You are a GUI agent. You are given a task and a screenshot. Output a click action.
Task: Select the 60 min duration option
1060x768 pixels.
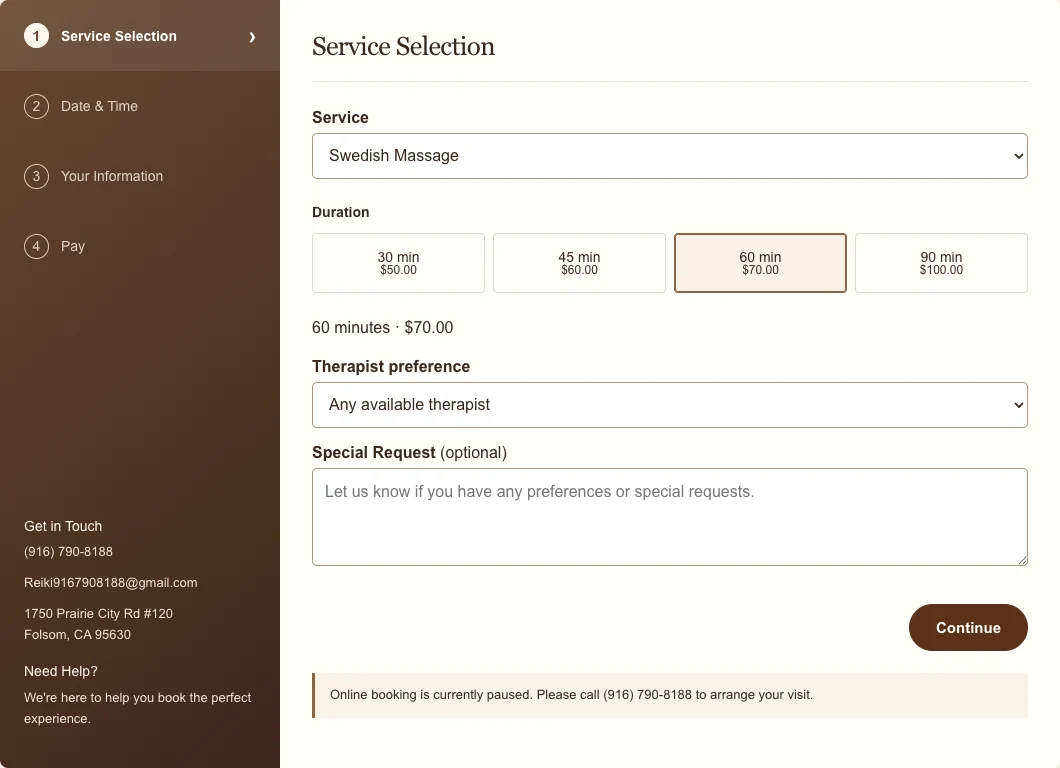pyautogui.click(x=761, y=263)
